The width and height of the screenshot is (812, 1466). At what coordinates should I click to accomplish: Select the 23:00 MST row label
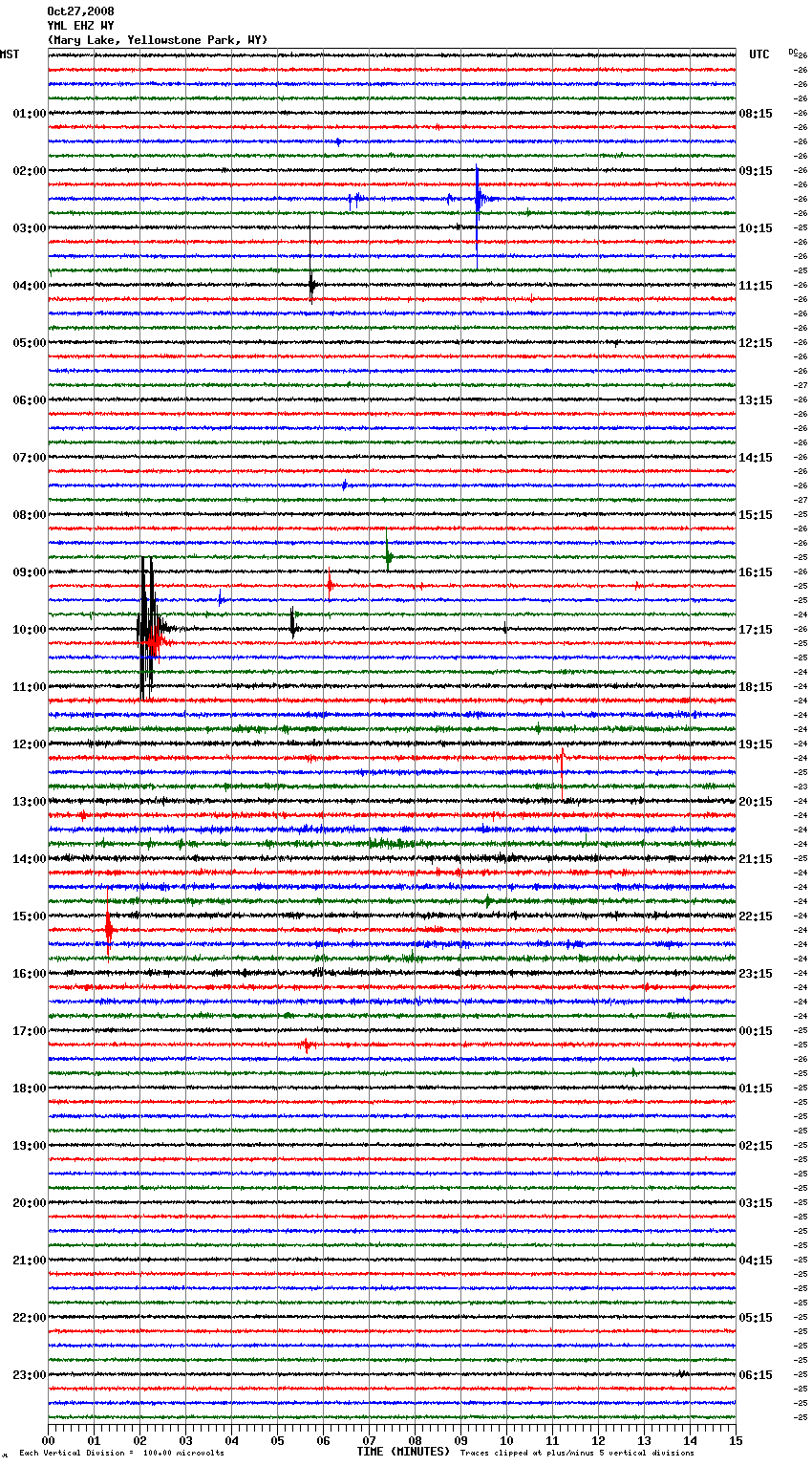[x=30, y=1375]
